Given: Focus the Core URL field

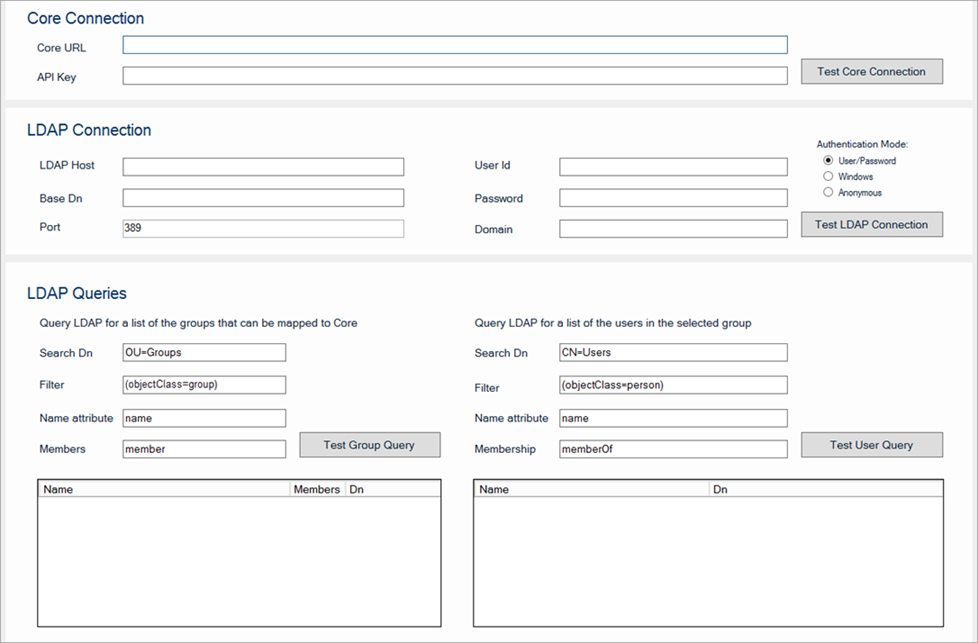Looking at the screenshot, I should click(x=455, y=45).
